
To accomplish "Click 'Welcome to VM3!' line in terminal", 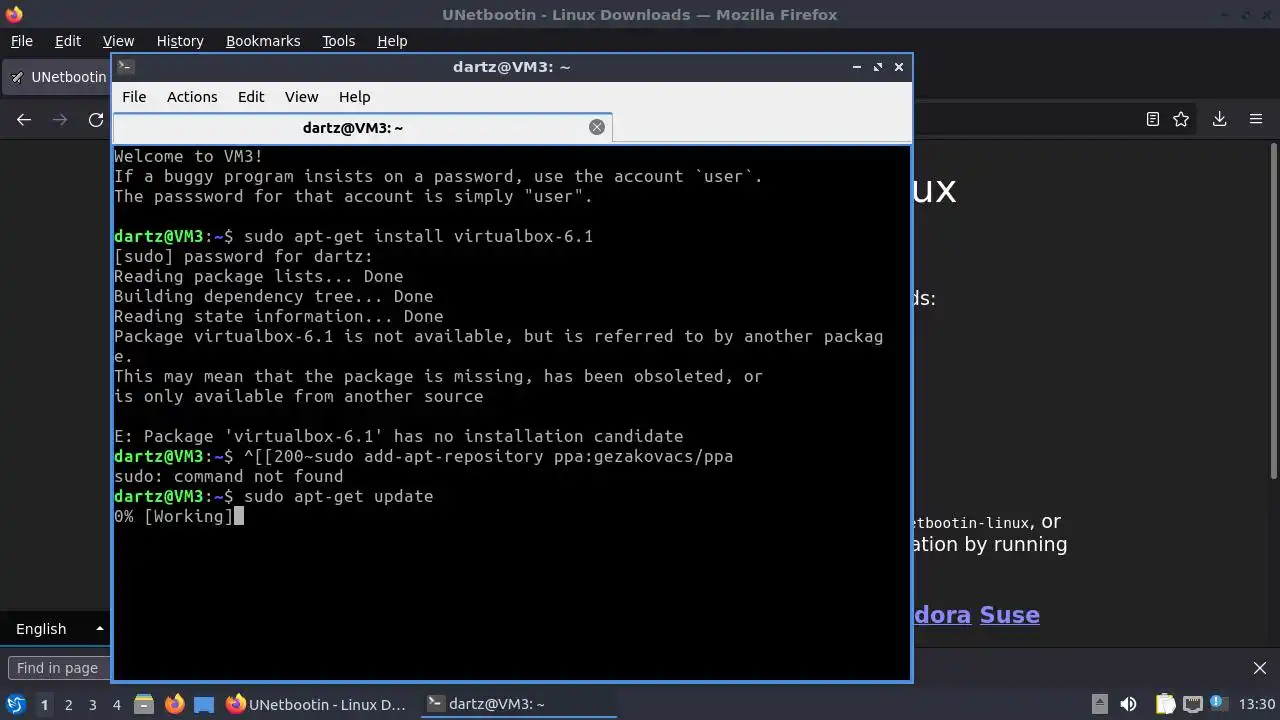I will [188, 156].
